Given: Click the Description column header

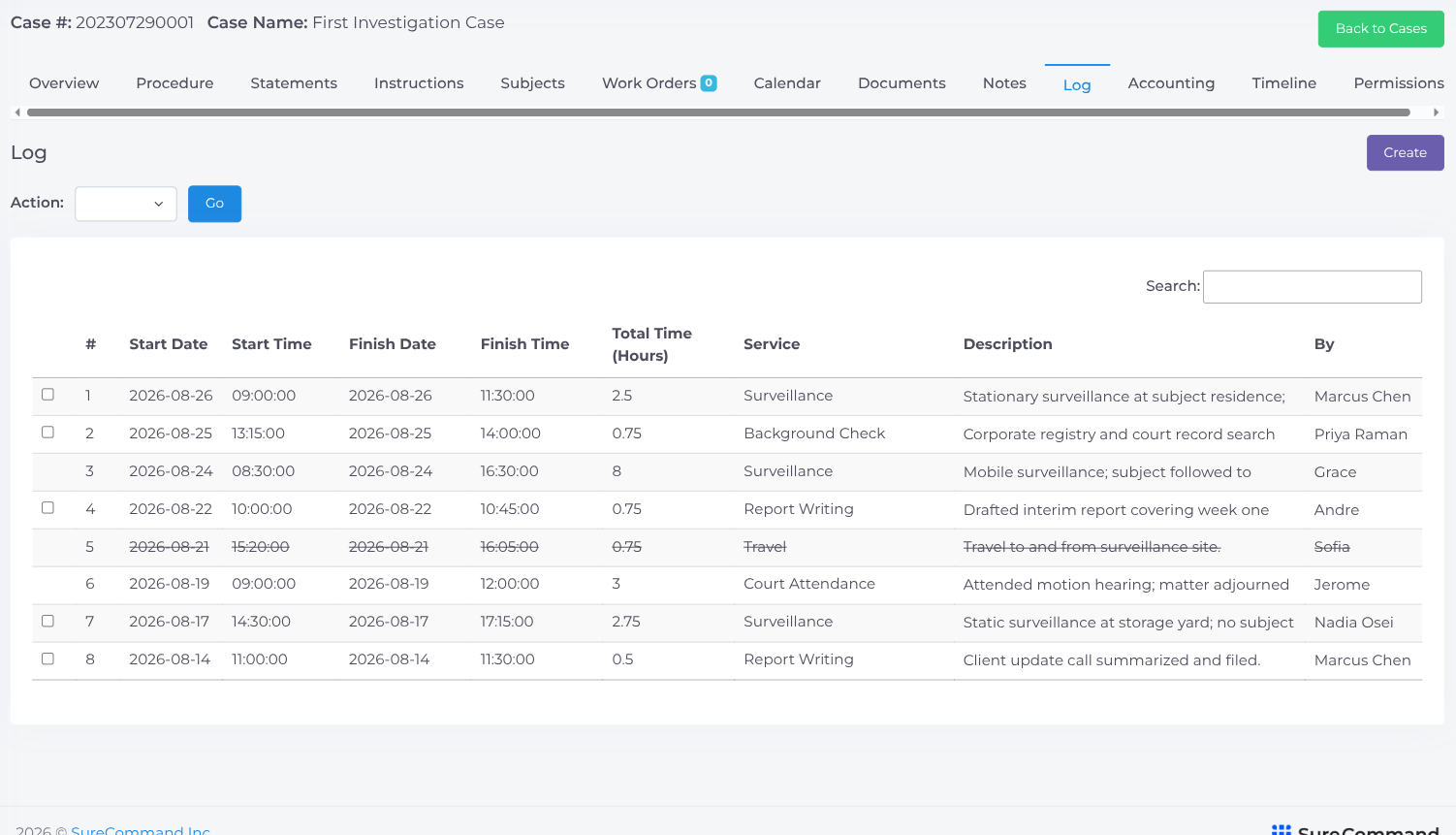Looking at the screenshot, I should (x=1007, y=344).
